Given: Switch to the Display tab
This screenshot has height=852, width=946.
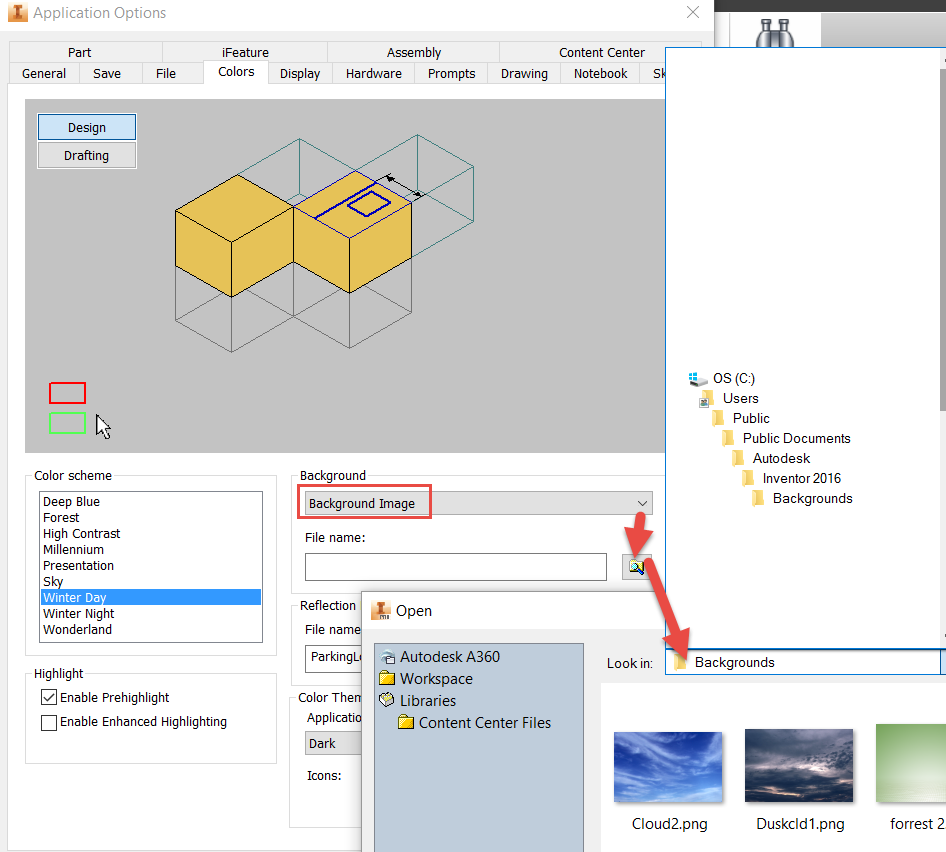Looking at the screenshot, I should coord(300,74).
